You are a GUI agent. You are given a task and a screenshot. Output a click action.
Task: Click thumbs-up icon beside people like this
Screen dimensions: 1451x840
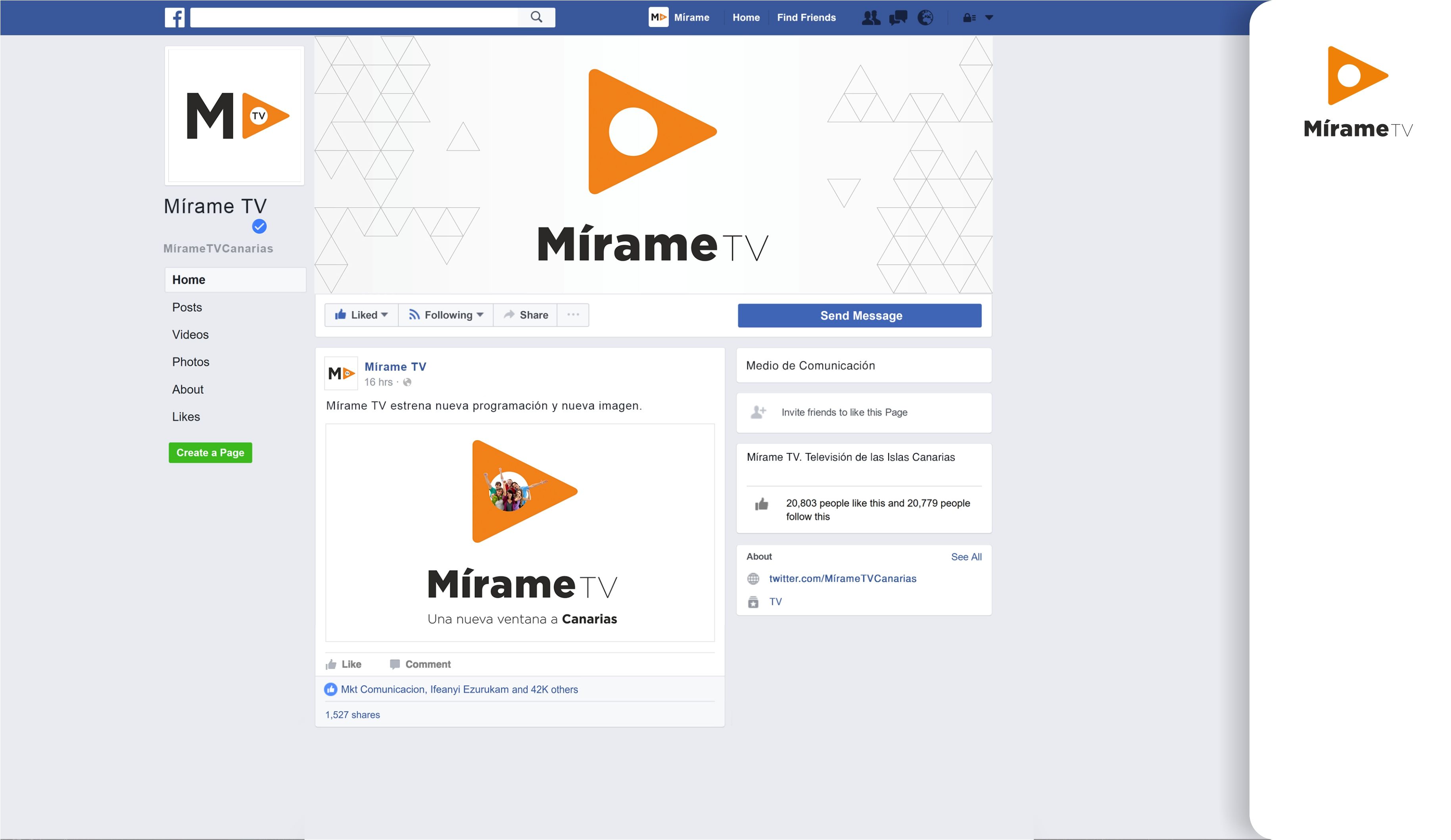coord(761,505)
